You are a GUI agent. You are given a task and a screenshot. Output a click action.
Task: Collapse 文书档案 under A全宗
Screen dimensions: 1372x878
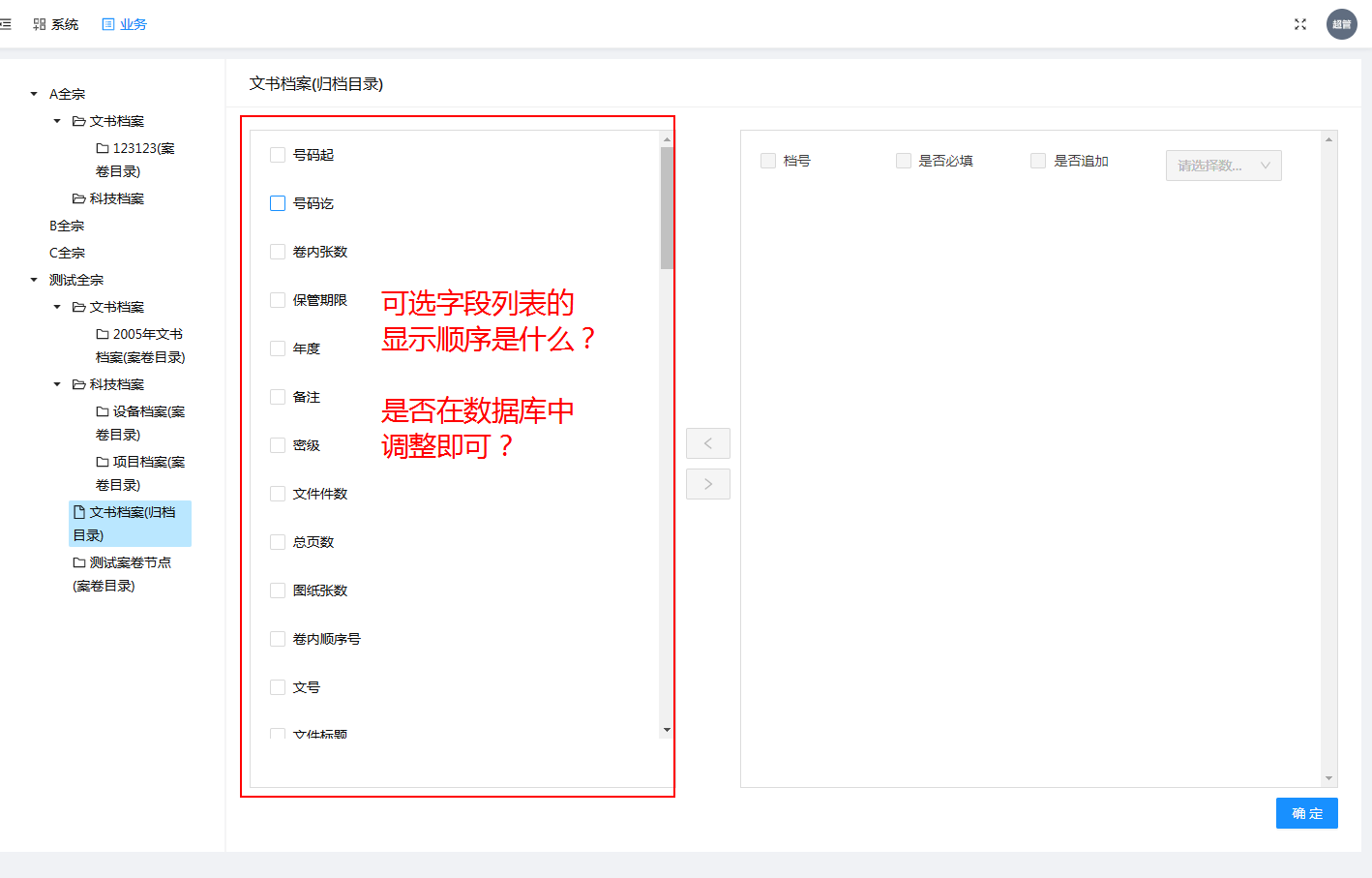click(57, 121)
